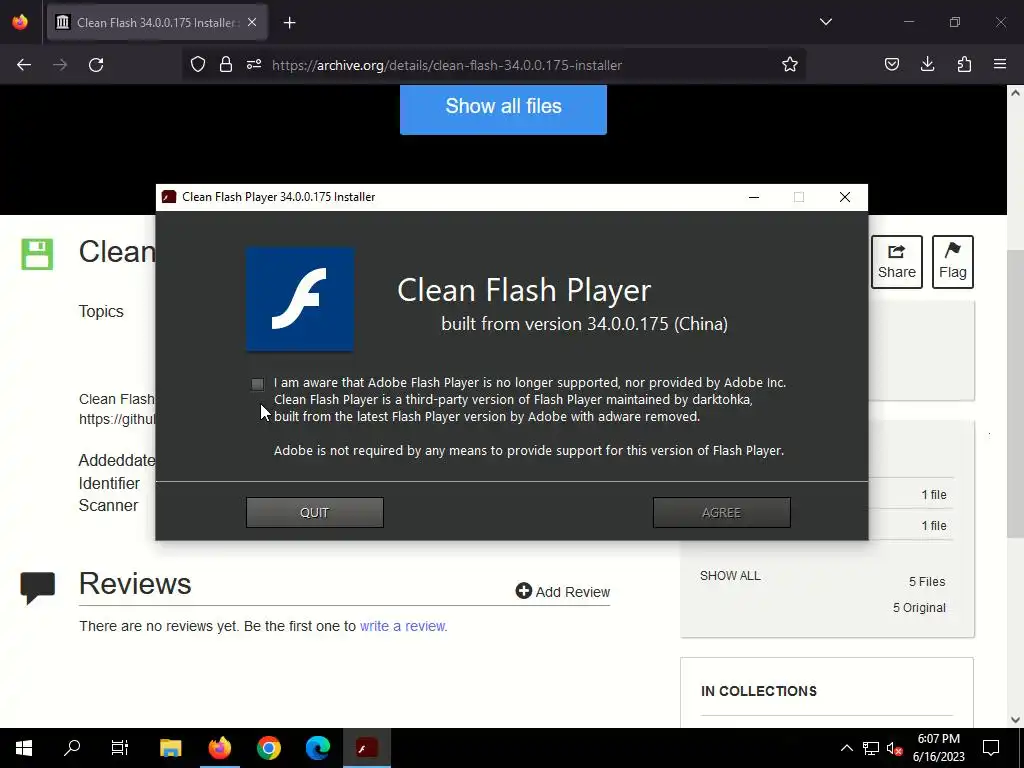Click the 5 Files link
Viewport: 1024px width, 768px height.
[927, 582]
